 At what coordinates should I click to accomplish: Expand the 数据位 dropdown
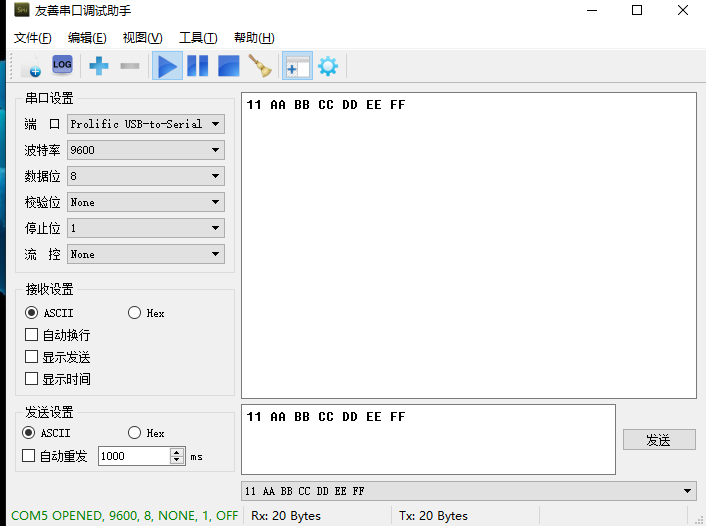(x=146, y=176)
